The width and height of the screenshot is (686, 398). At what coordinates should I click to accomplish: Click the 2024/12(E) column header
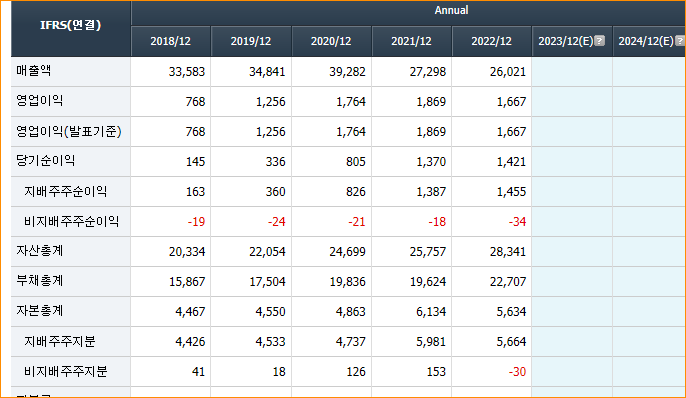tap(649, 41)
